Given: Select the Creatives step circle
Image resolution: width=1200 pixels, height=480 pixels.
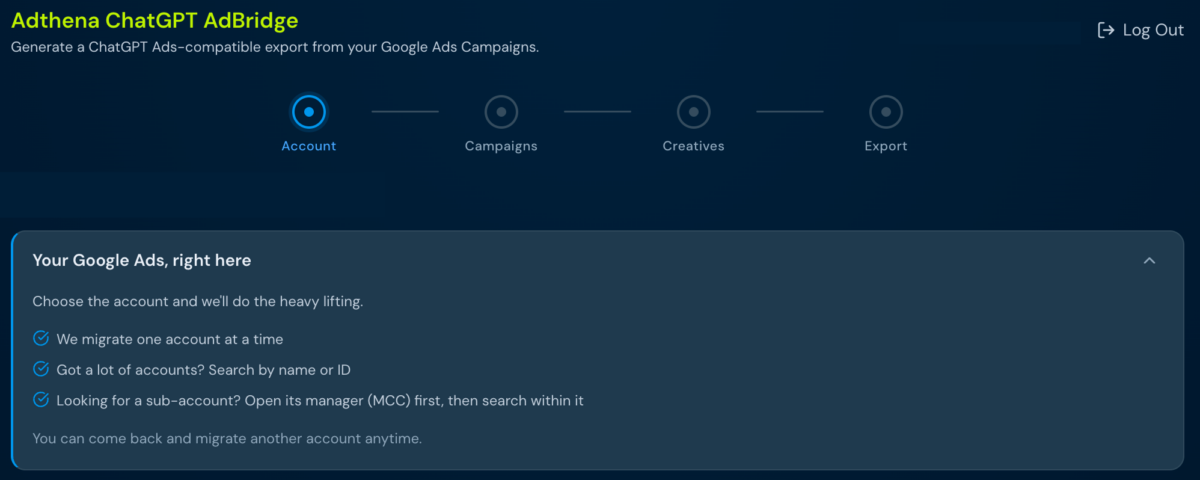Looking at the screenshot, I should 693,112.
